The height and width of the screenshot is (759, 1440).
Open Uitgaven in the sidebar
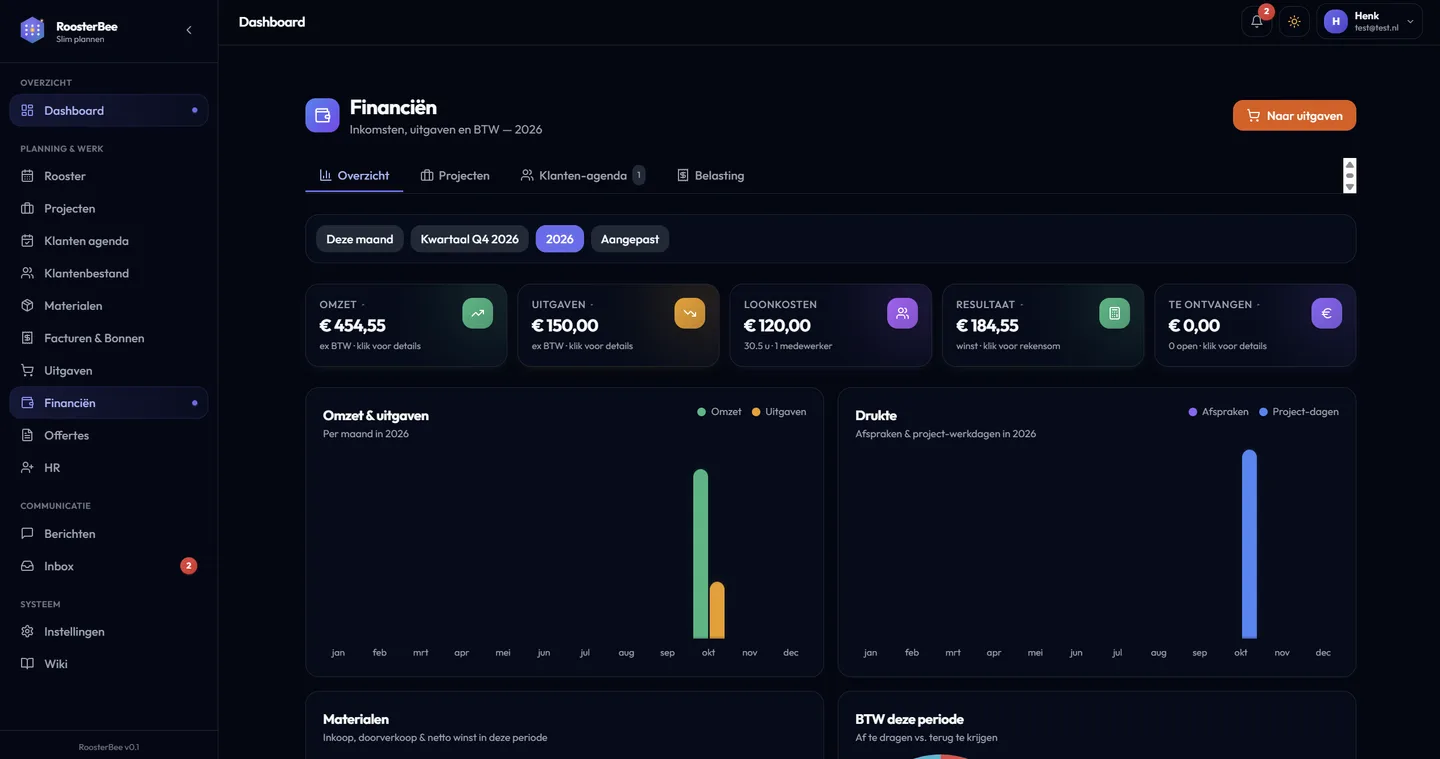click(x=109, y=370)
